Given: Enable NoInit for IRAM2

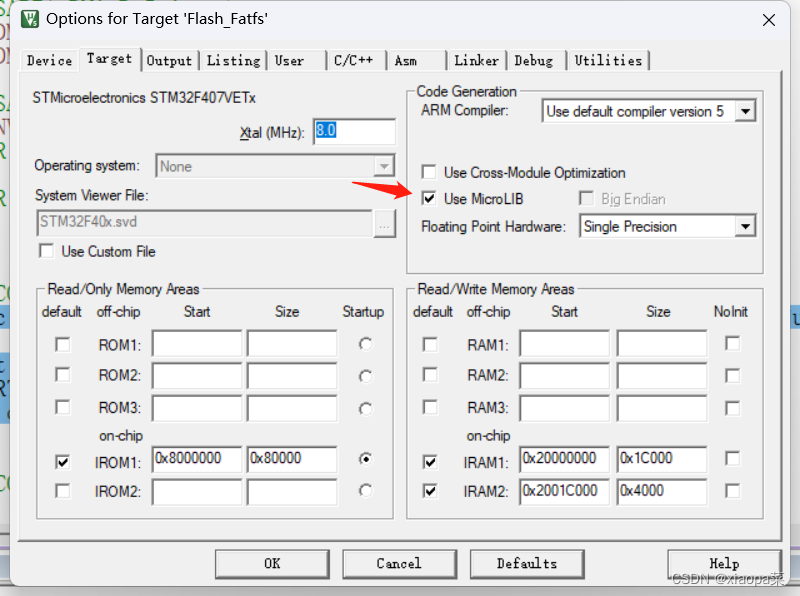Looking at the screenshot, I should pyautogui.click(x=732, y=491).
